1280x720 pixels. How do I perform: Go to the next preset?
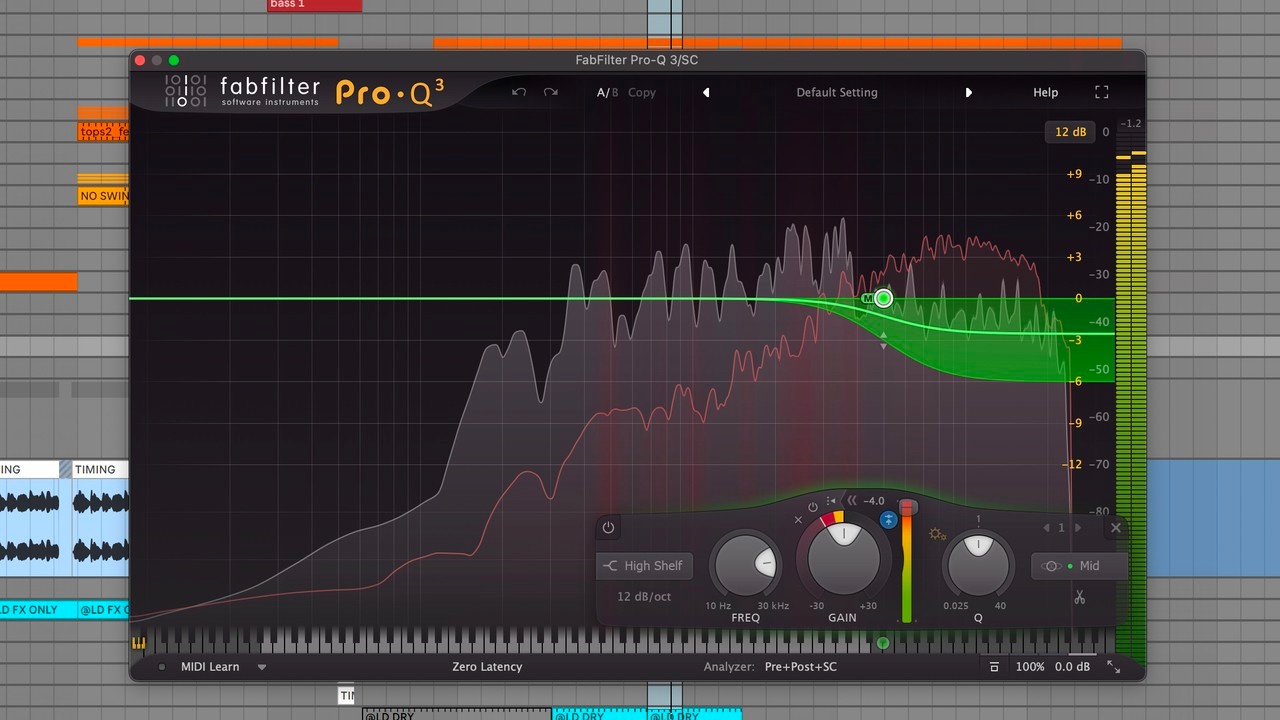[968, 92]
